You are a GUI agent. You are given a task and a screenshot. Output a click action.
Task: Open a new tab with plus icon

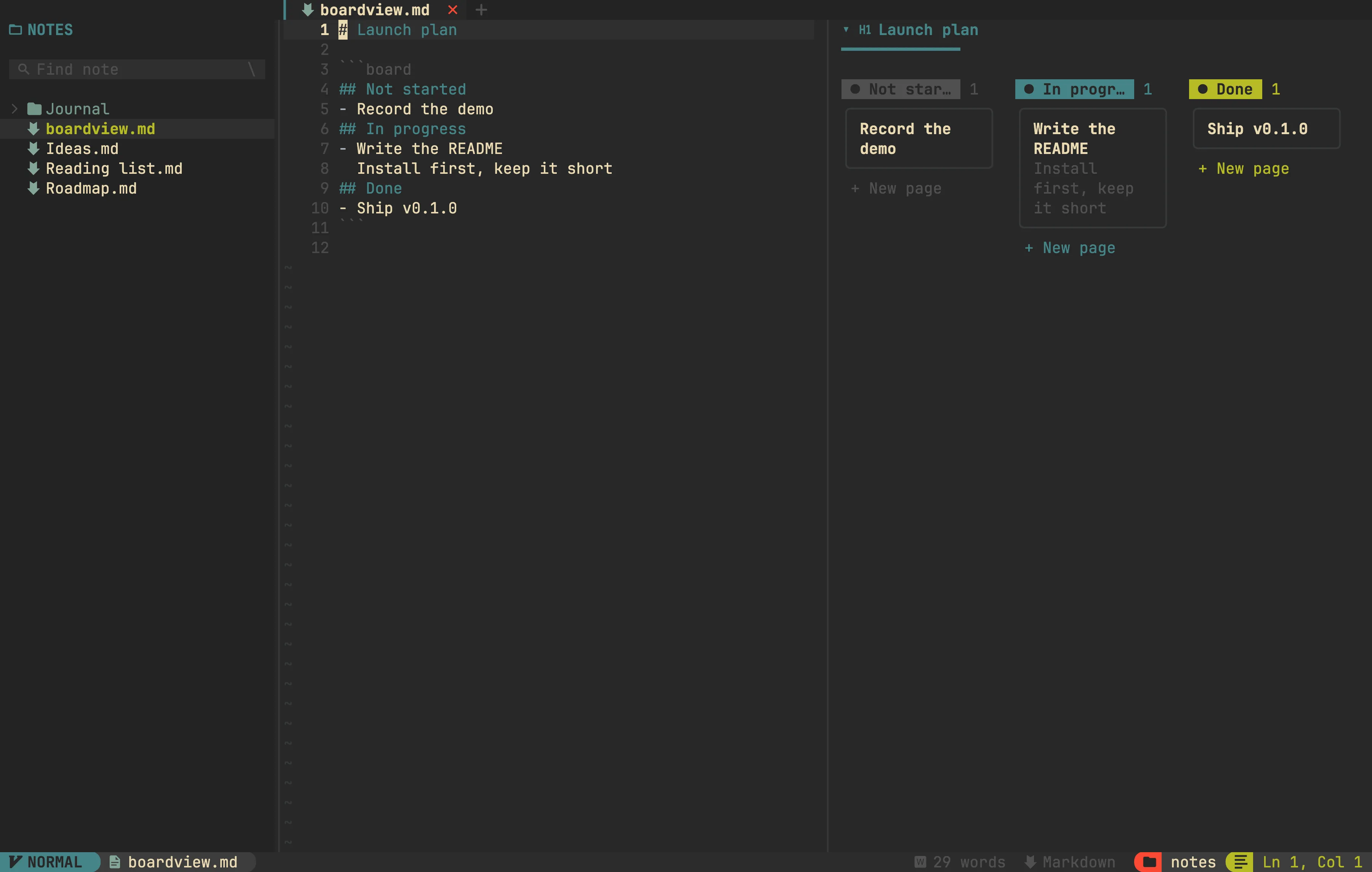[x=481, y=10]
